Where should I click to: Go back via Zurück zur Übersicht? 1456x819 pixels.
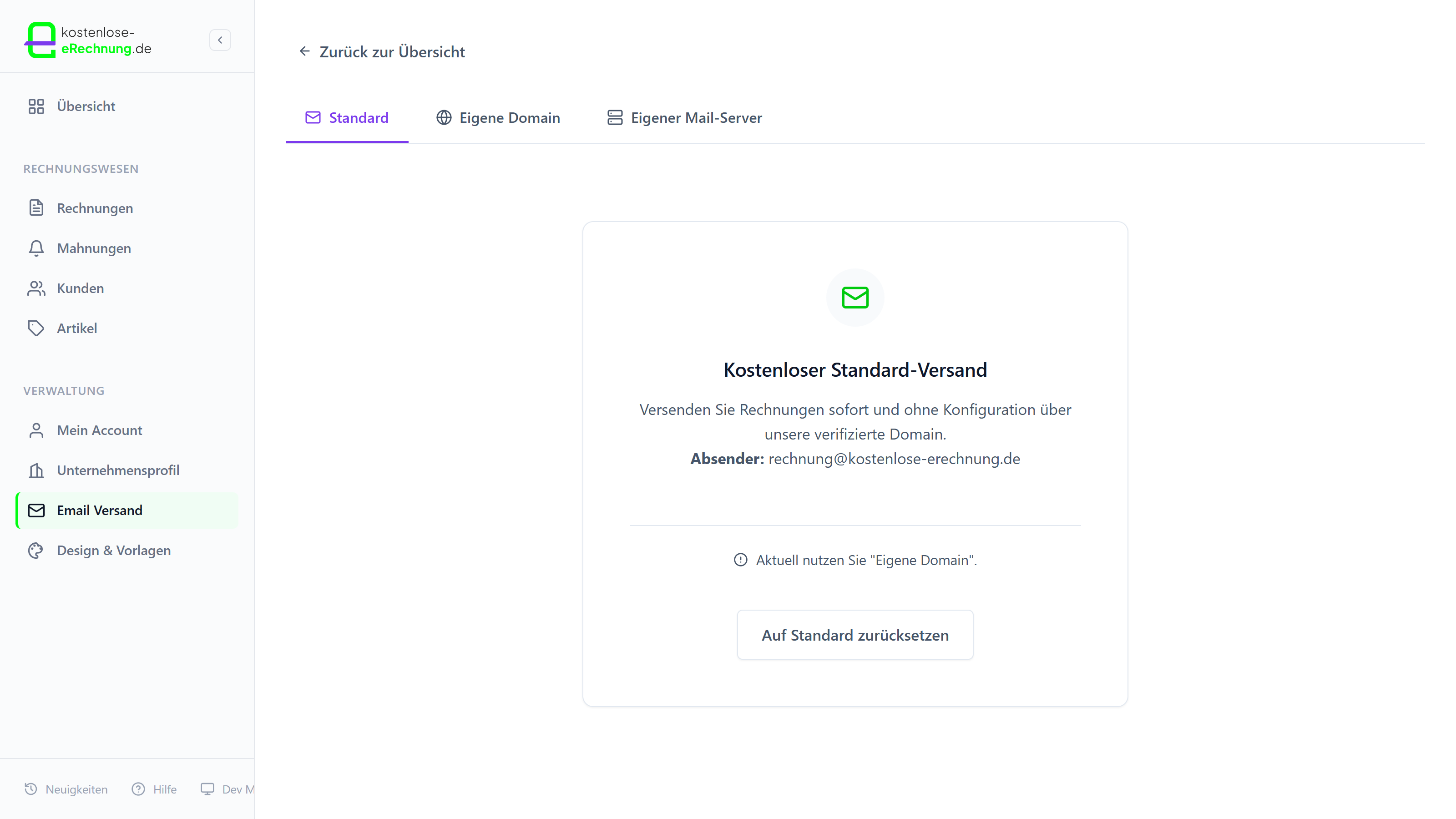tap(382, 52)
